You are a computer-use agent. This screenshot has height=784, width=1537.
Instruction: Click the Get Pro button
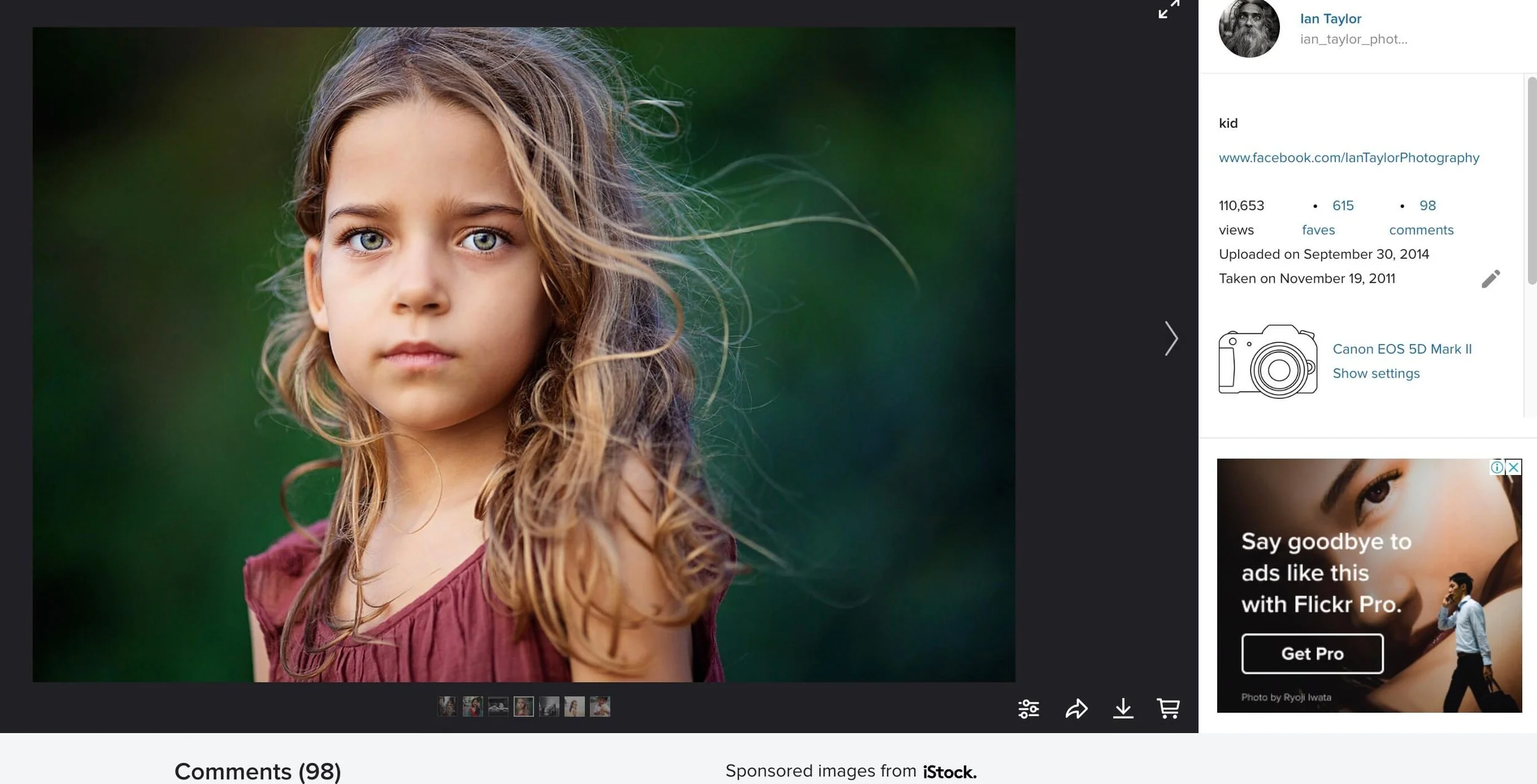point(1313,654)
